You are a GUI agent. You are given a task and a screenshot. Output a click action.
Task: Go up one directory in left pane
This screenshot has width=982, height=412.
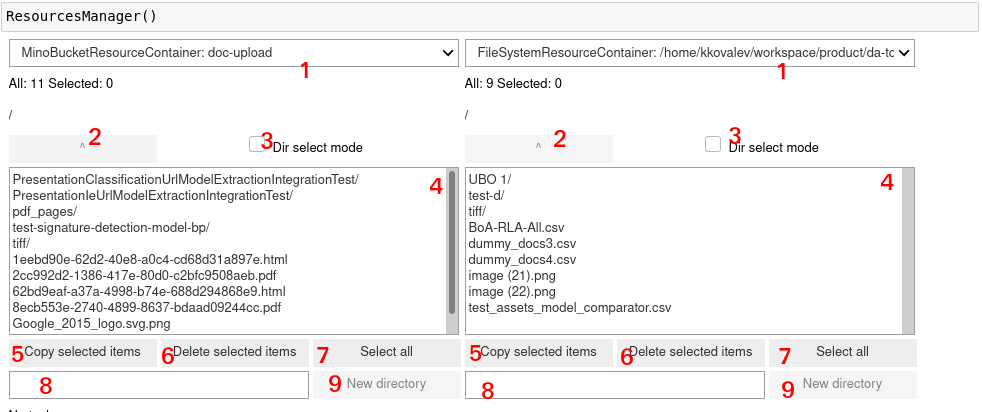click(83, 149)
